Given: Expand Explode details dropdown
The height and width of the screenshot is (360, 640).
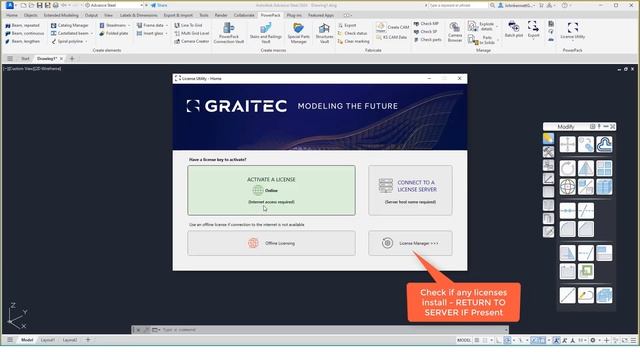Looking at the screenshot, I should click(x=497, y=27).
